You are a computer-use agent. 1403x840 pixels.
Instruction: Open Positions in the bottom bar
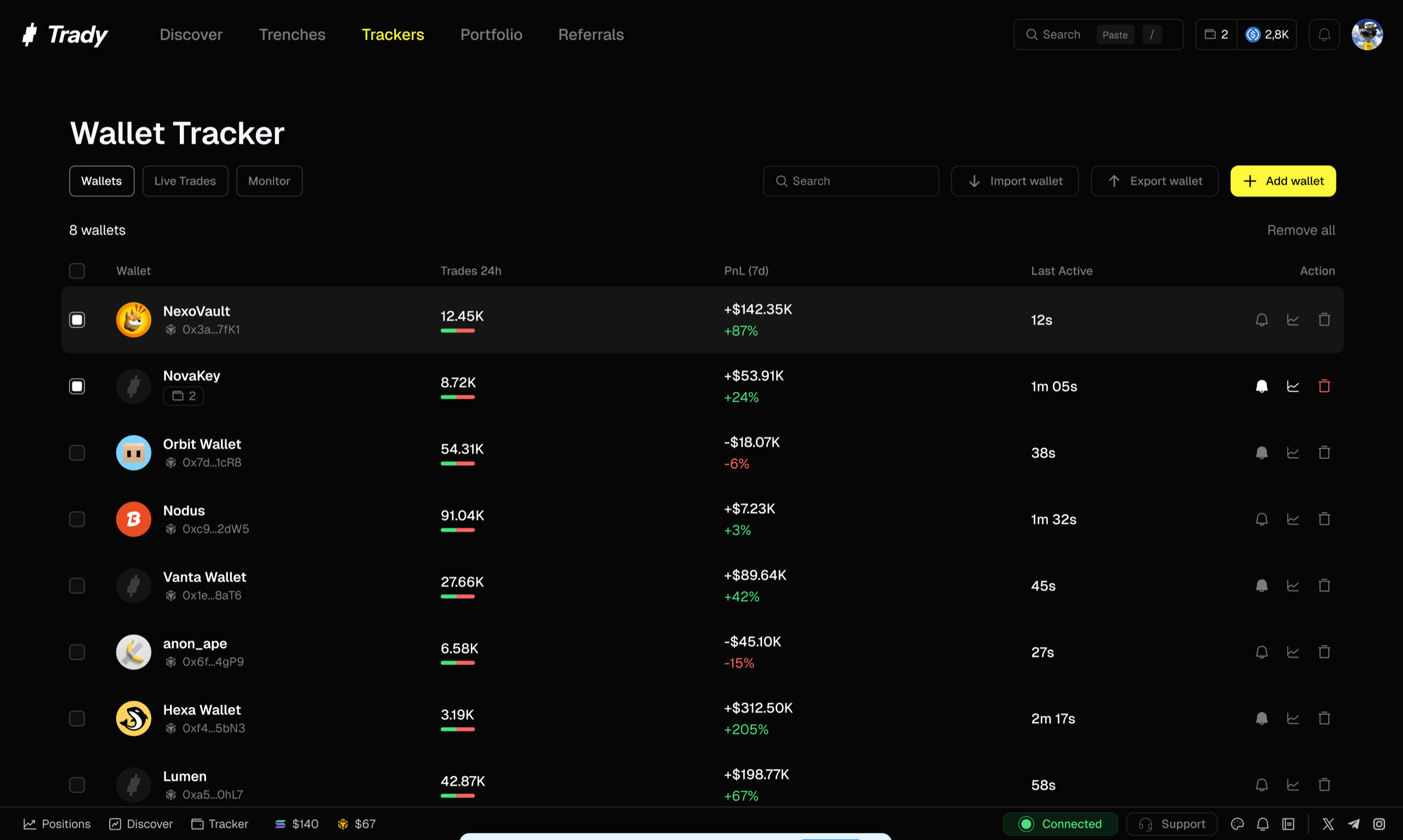(56, 824)
